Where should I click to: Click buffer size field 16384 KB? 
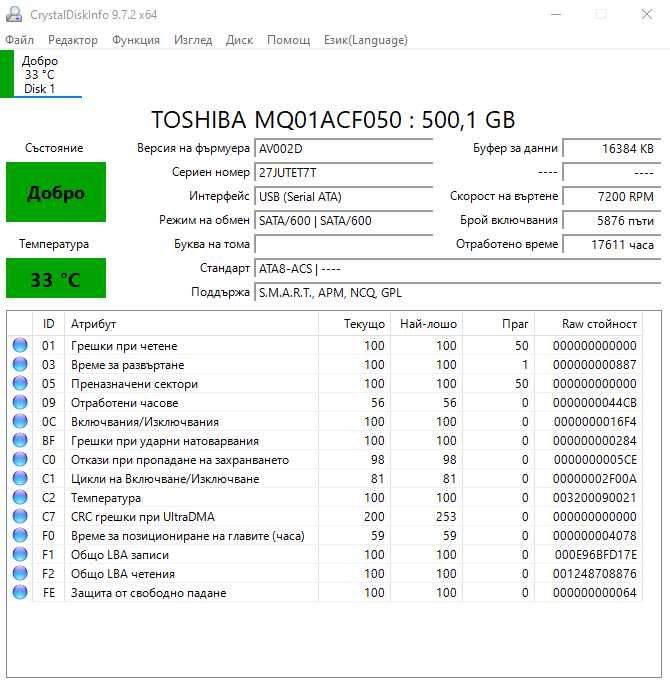(x=612, y=149)
